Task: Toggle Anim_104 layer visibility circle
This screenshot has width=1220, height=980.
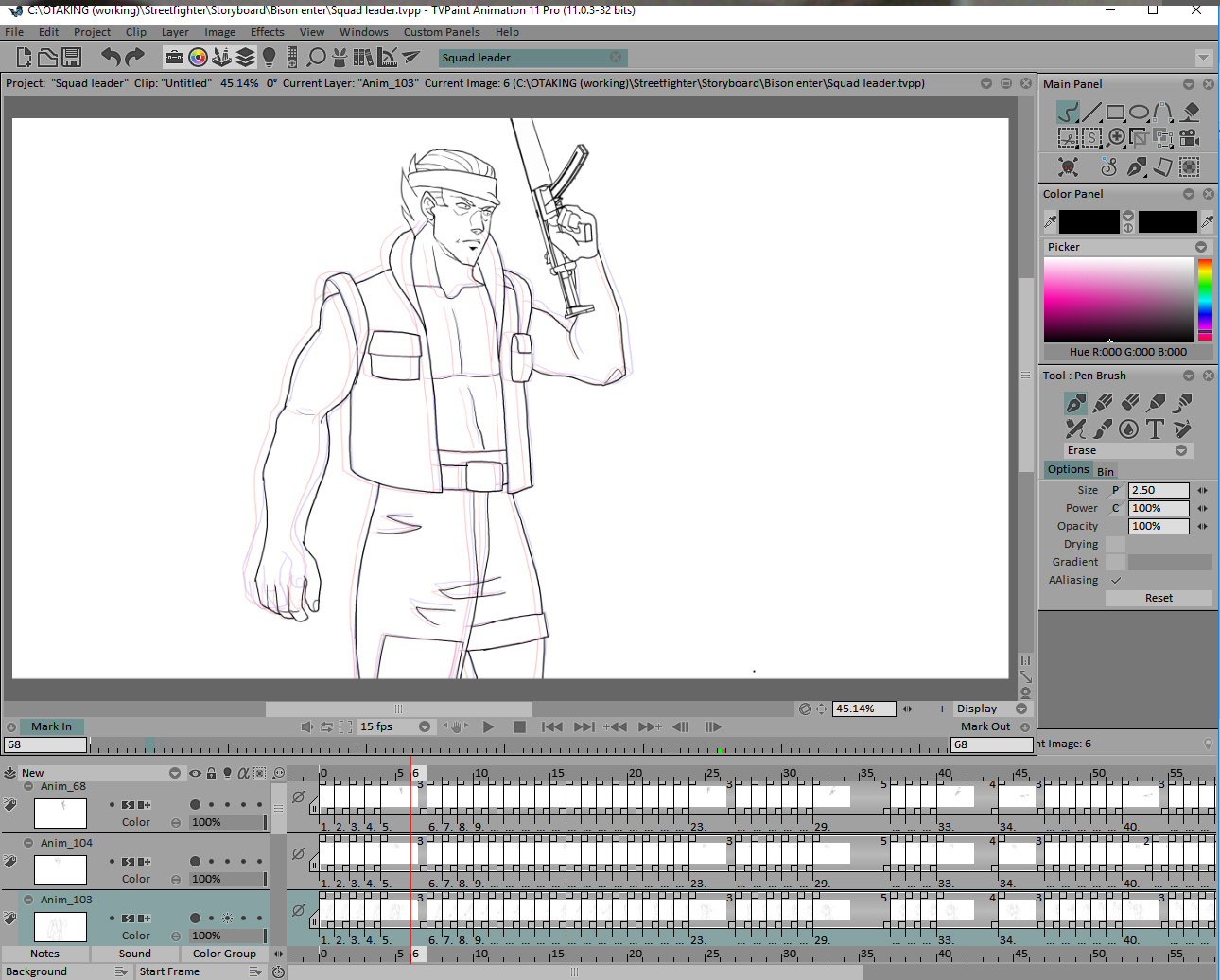Action: 195,862
